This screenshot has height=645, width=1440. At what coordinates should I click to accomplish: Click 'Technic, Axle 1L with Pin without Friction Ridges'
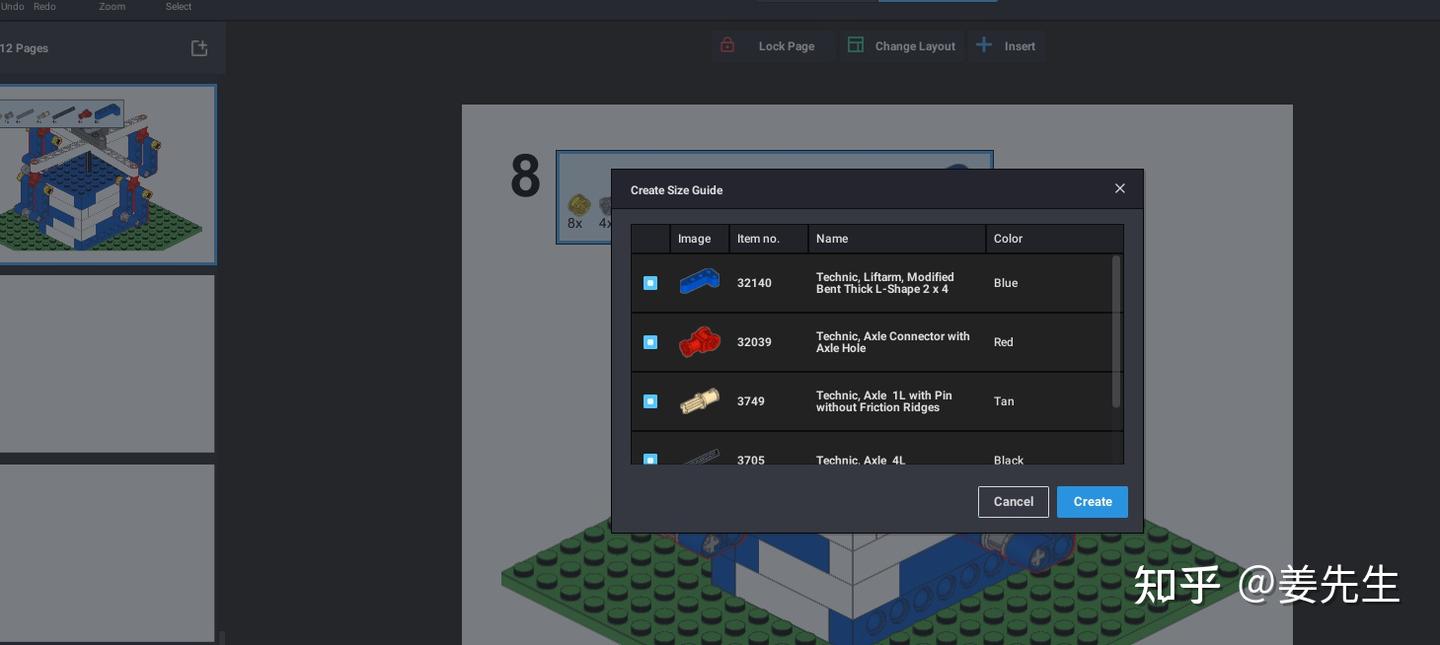coord(884,401)
